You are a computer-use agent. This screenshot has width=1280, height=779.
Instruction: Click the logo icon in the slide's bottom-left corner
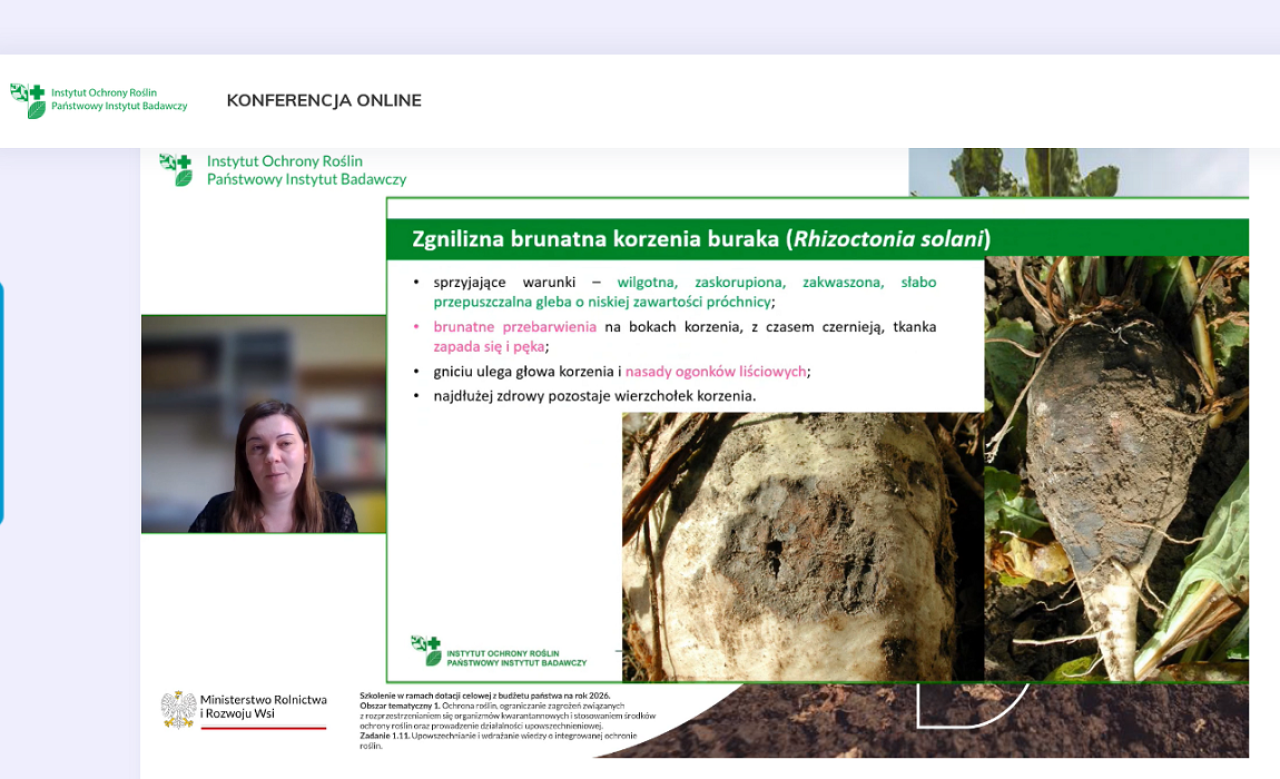point(426,649)
